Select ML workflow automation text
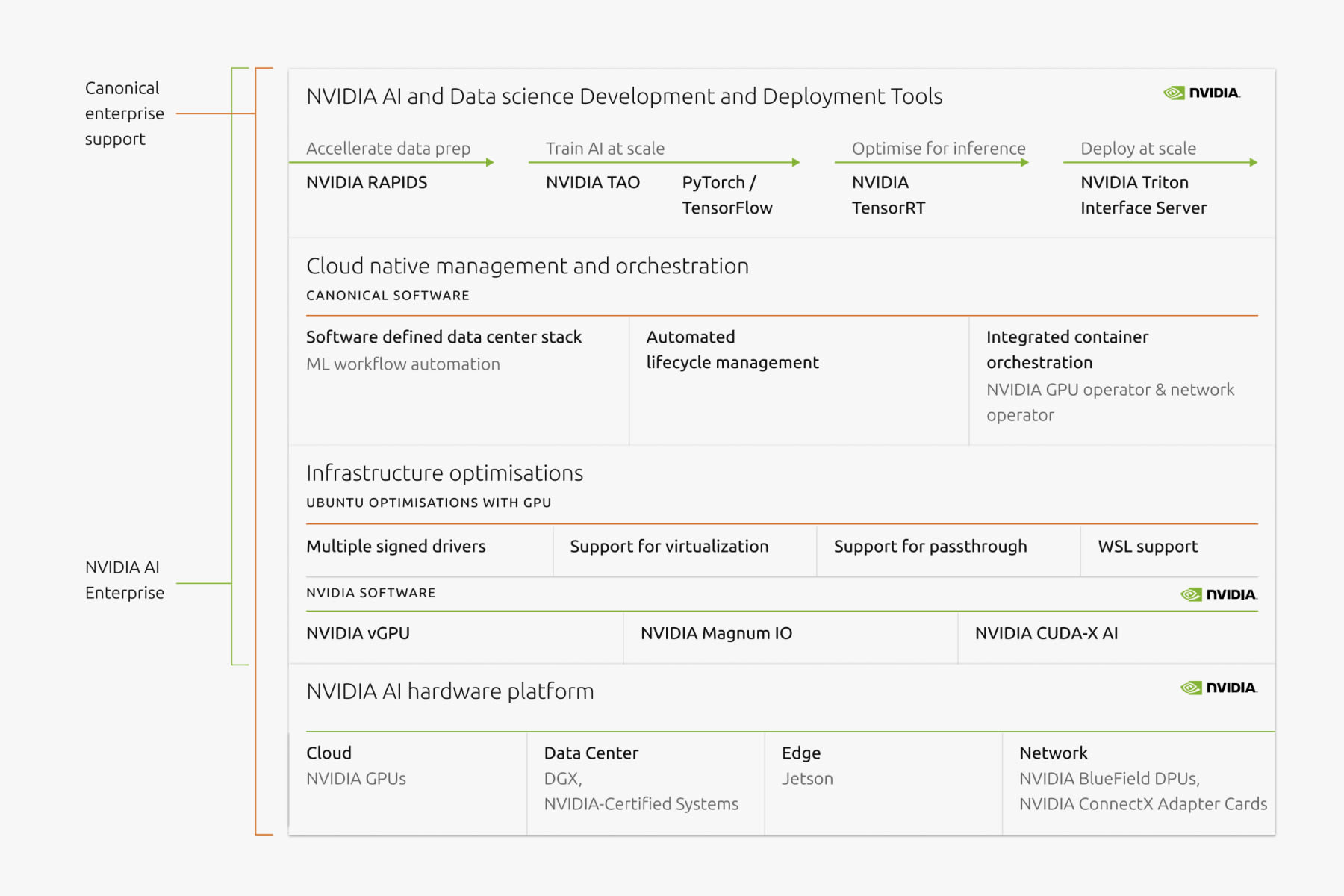 (403, 364)
